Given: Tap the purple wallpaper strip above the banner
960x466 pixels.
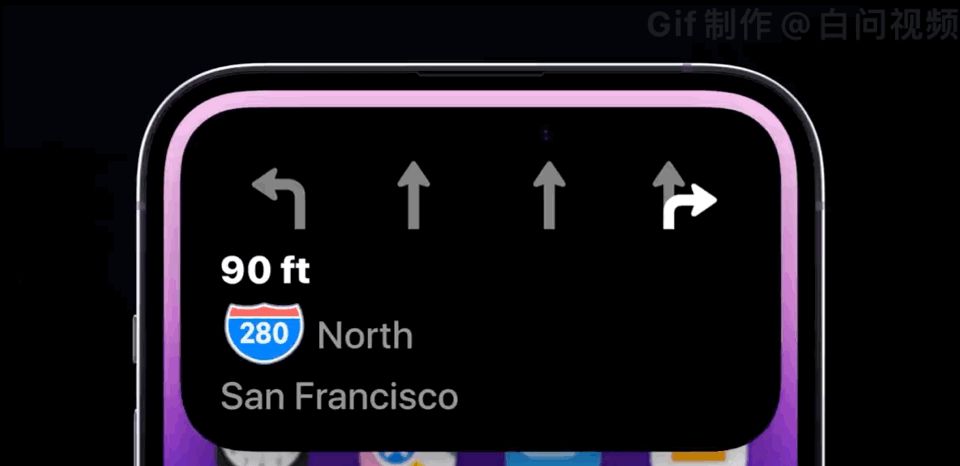Looking at the screenshot, I should click(x=481, y=99).
